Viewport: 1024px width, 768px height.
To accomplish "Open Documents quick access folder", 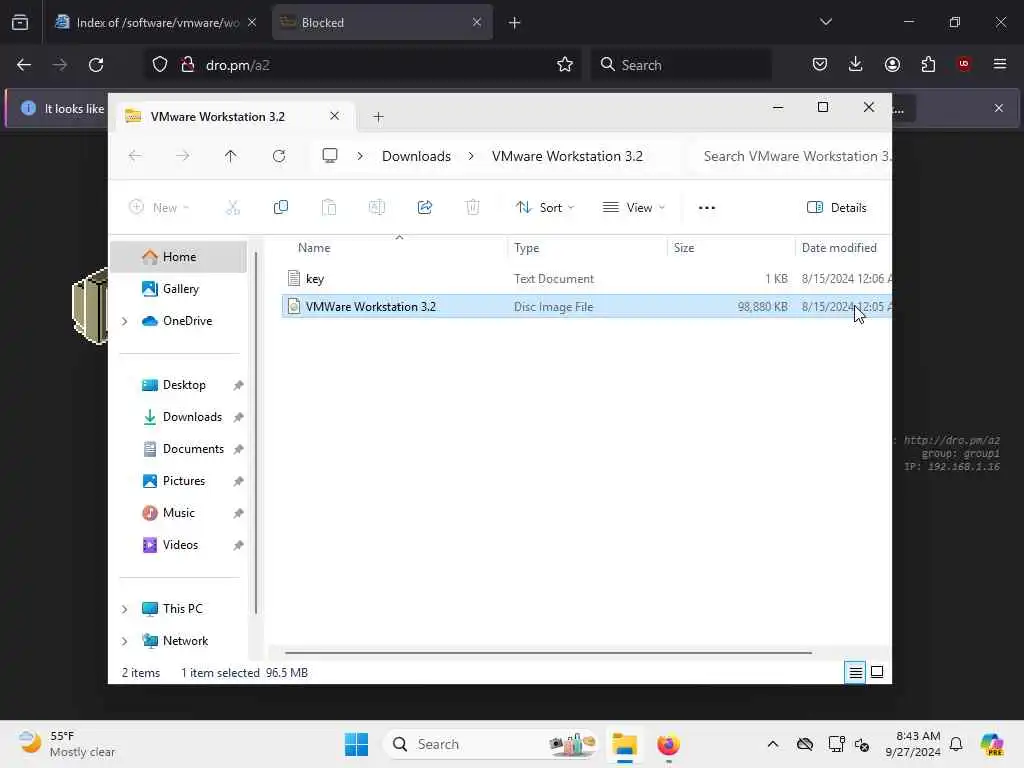I will point(193,449).
